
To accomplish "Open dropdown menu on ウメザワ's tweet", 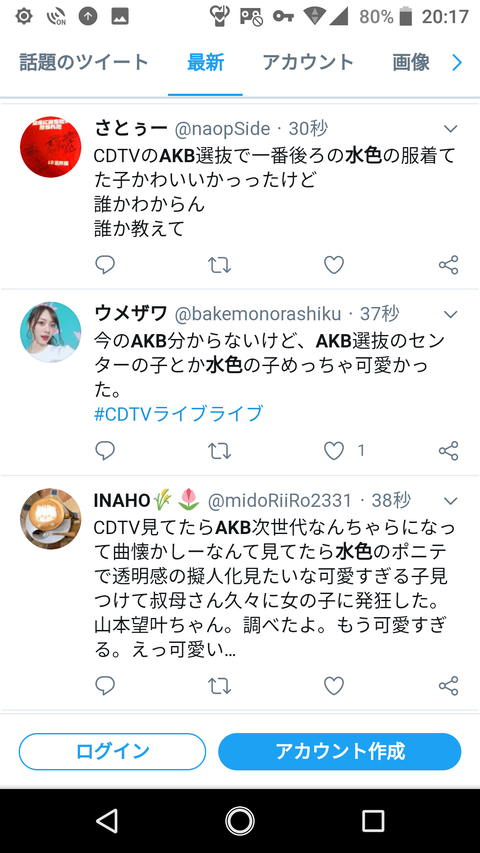I will (x=451, y=314).
